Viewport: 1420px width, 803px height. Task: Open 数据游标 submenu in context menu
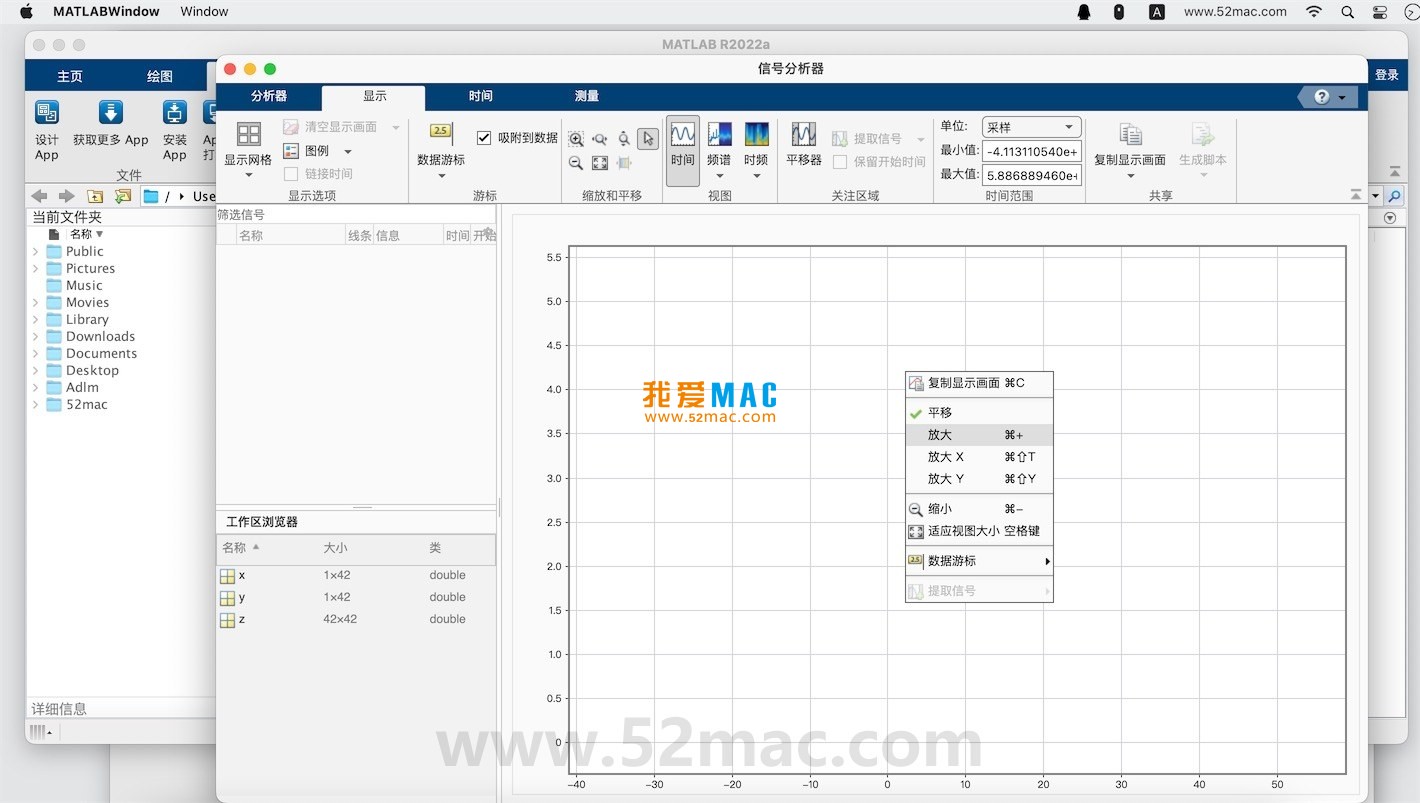tap(979, 561)
